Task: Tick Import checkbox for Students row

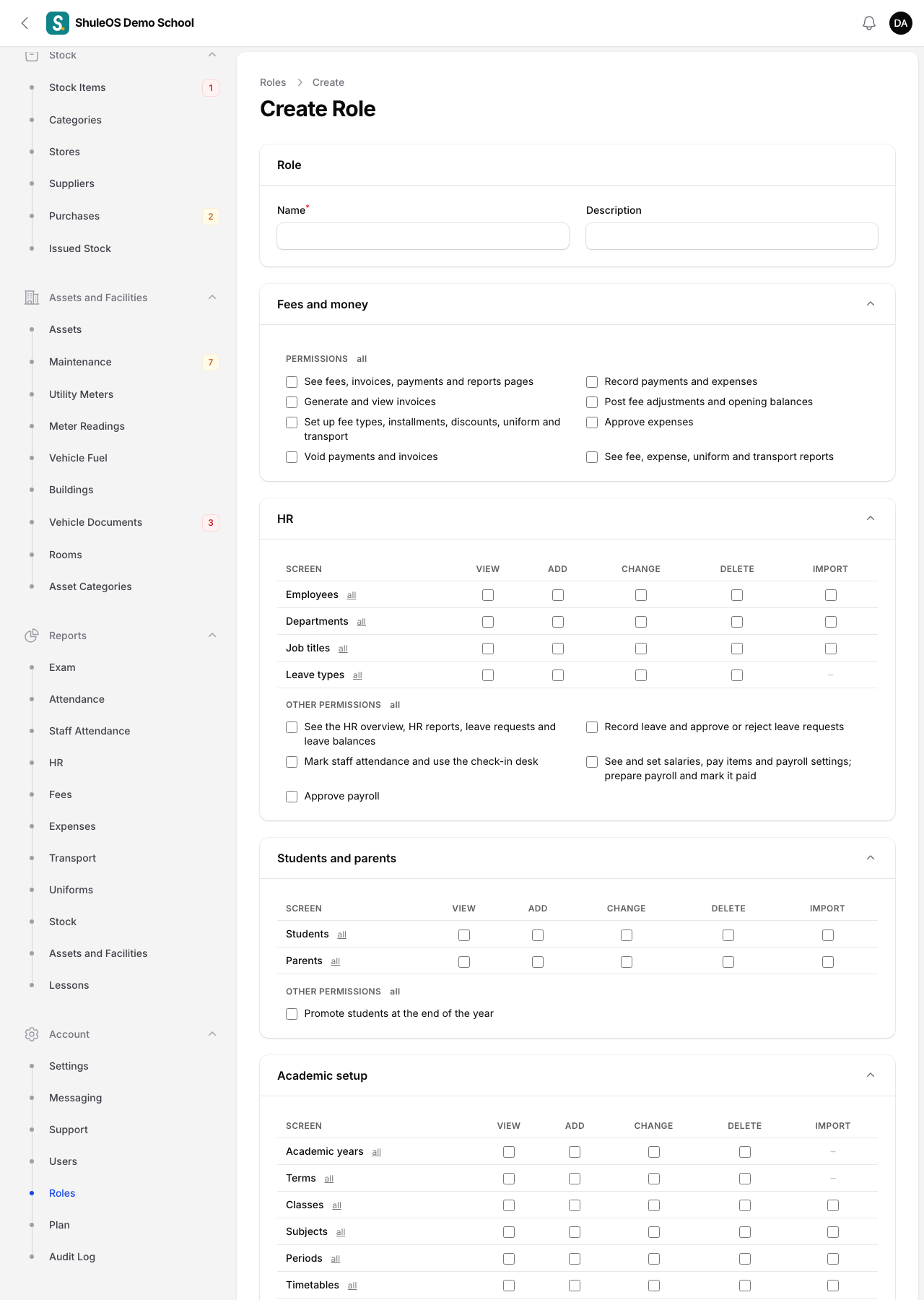Action: click(828, 935)
